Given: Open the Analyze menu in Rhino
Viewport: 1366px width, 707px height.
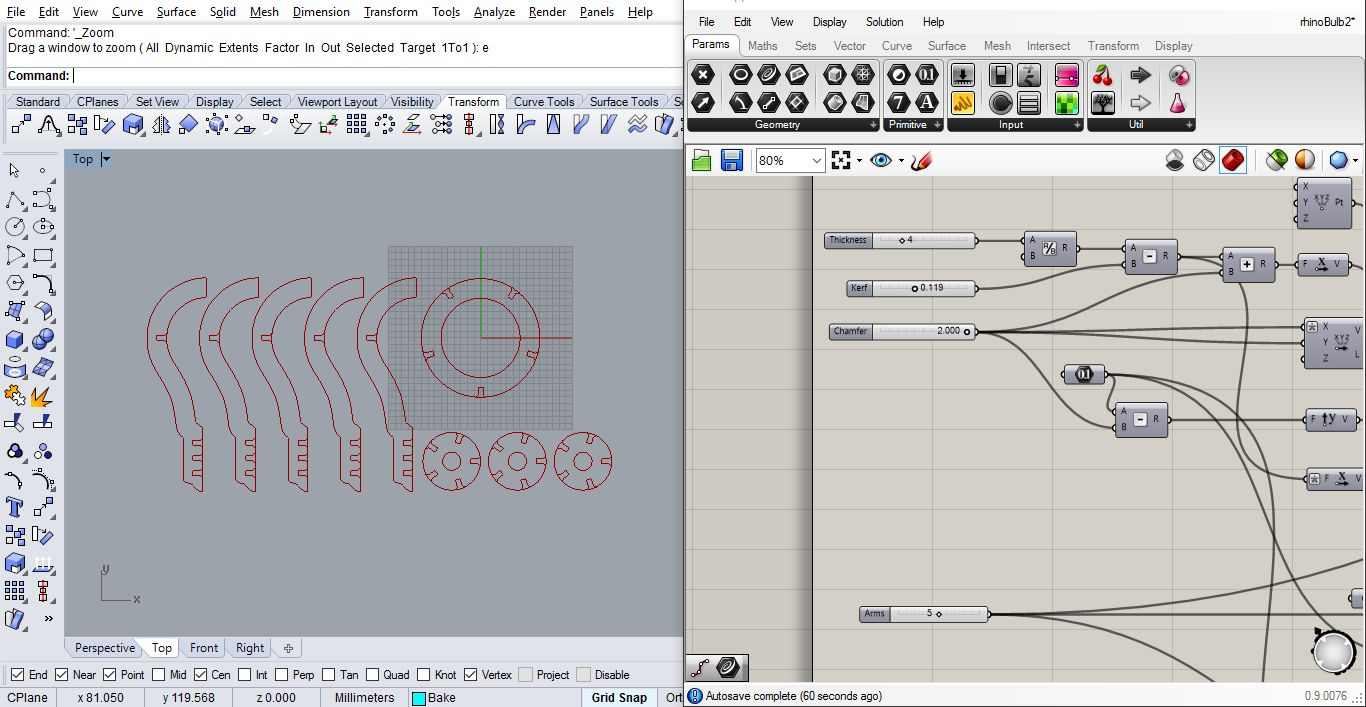Looking at the screenshot, I should coord(494,12).
